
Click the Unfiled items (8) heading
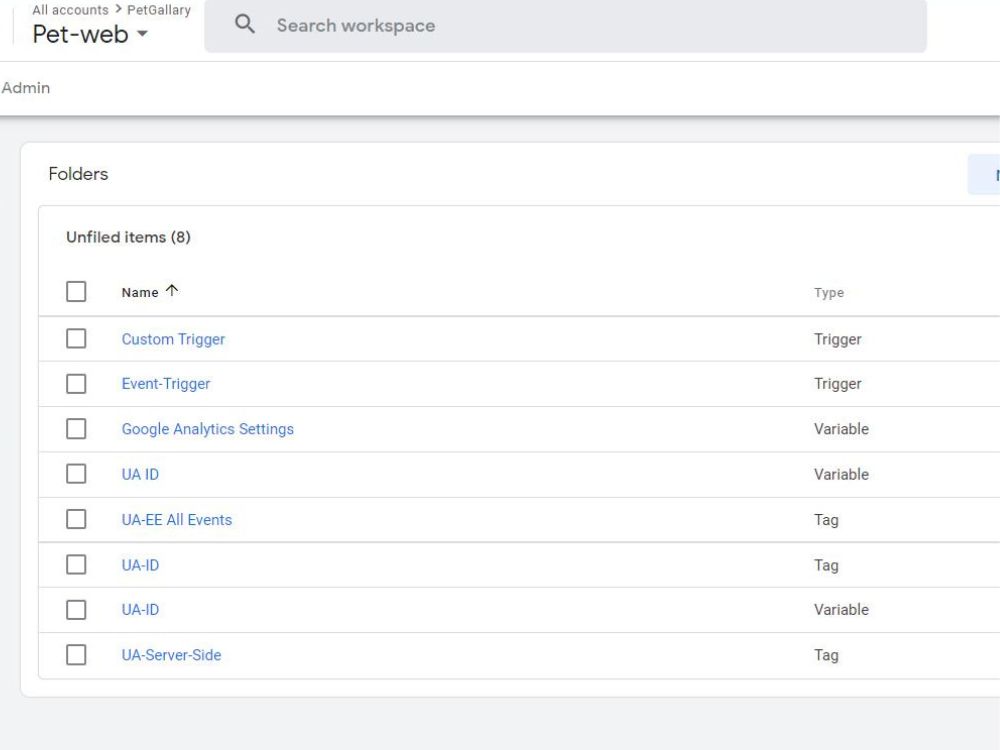coord(128,237)
